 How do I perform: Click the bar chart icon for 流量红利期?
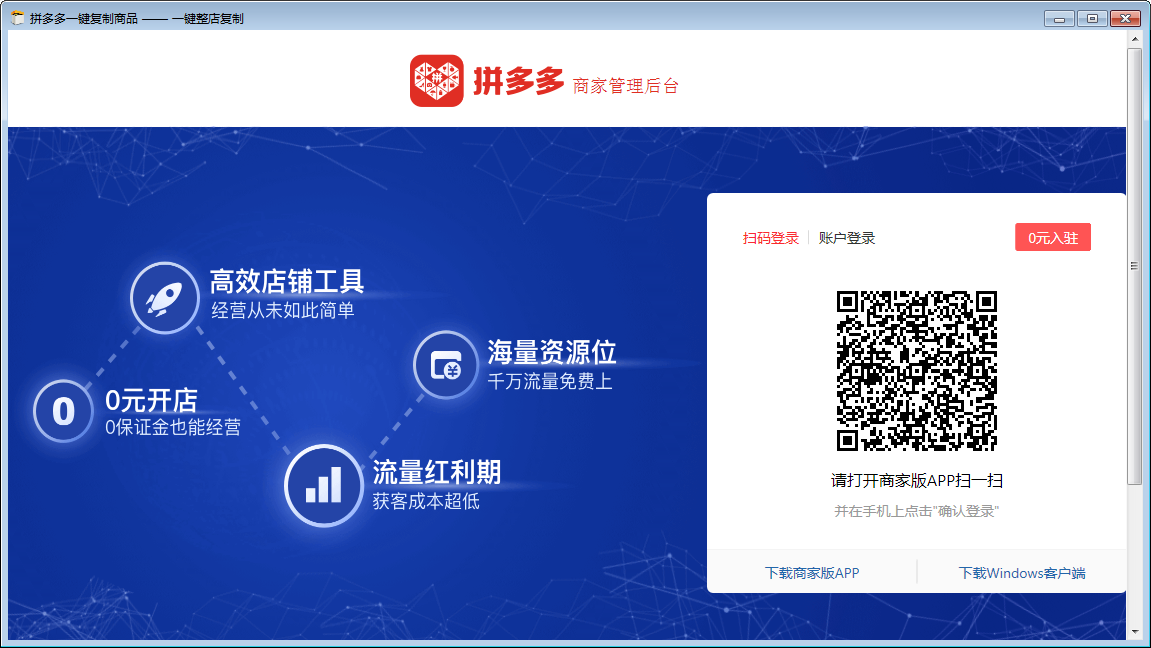pyautogui.click(x=324, y=485)
